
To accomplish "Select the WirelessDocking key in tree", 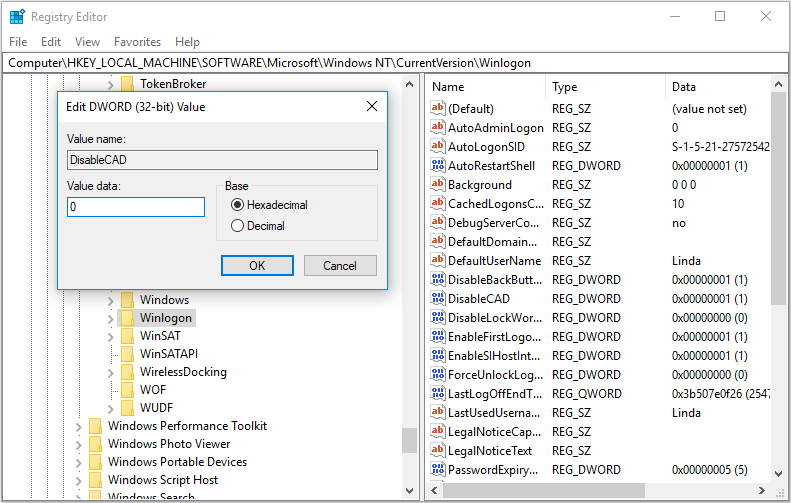I will [183, 372].
